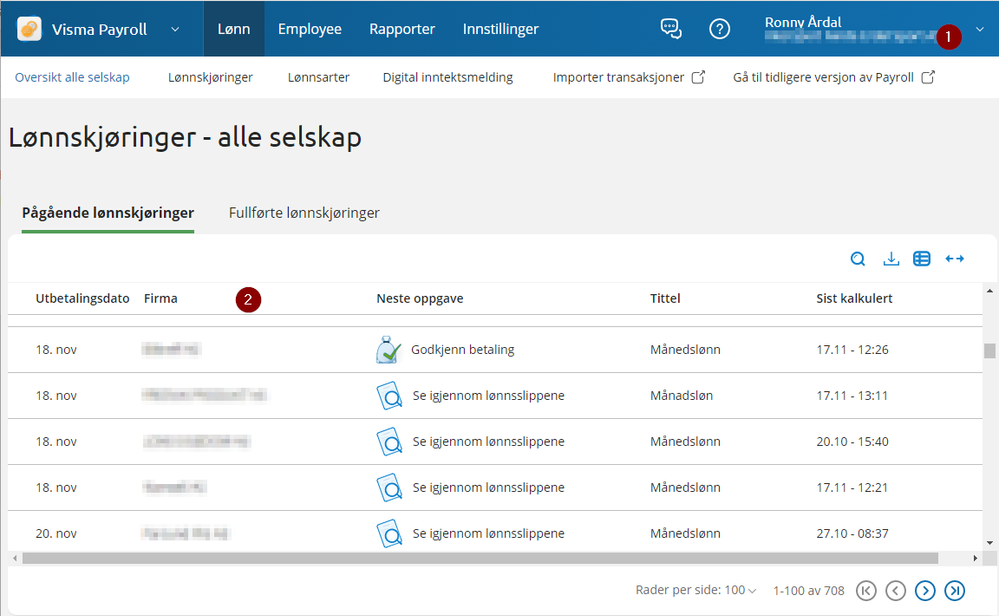
Task: Switch to Fullførte lønnskjøringer tab
Action: click(x=304, y=213)
